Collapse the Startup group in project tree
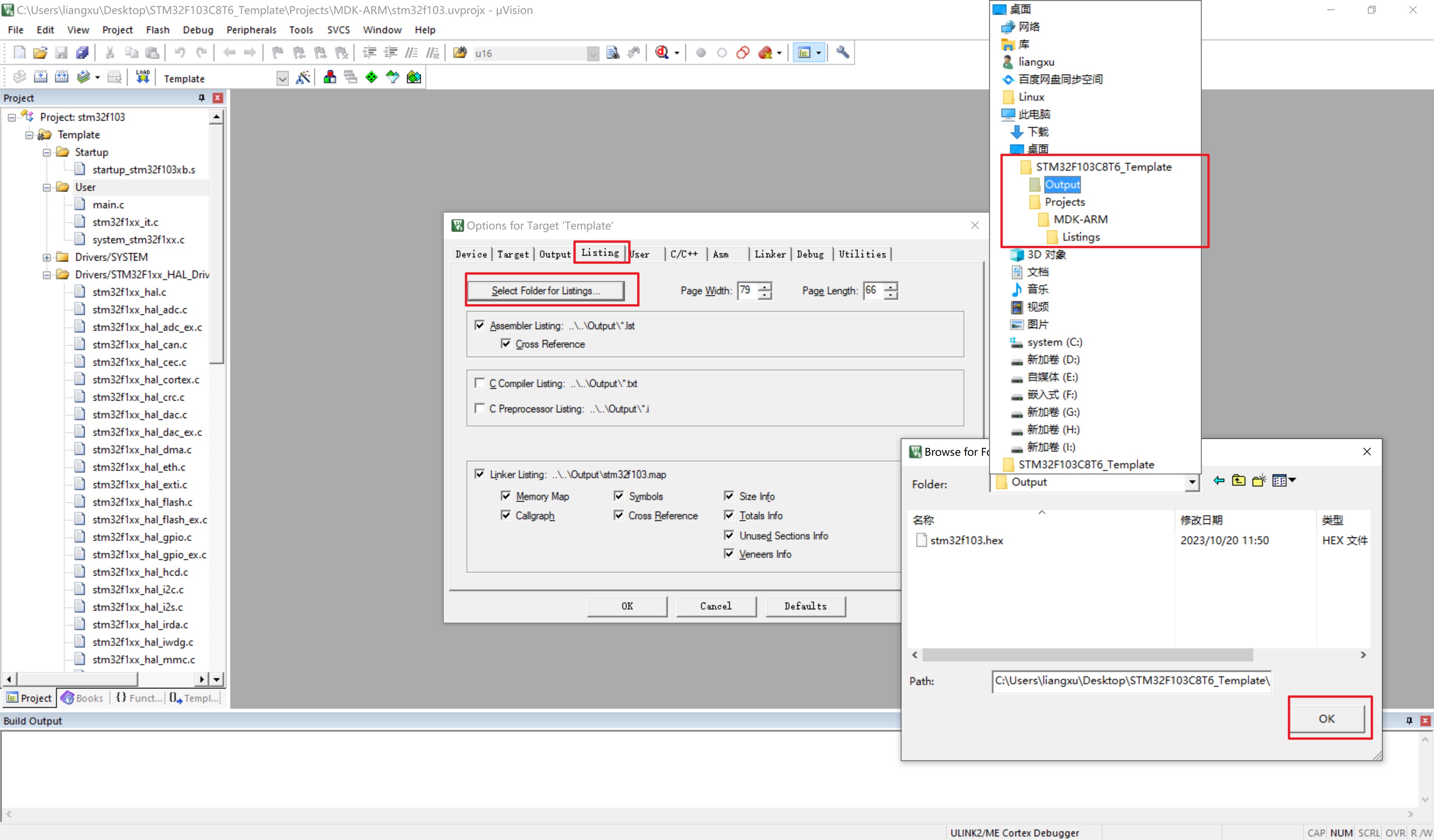Viewport: 1434px width, 840px height. coord(47,152)
